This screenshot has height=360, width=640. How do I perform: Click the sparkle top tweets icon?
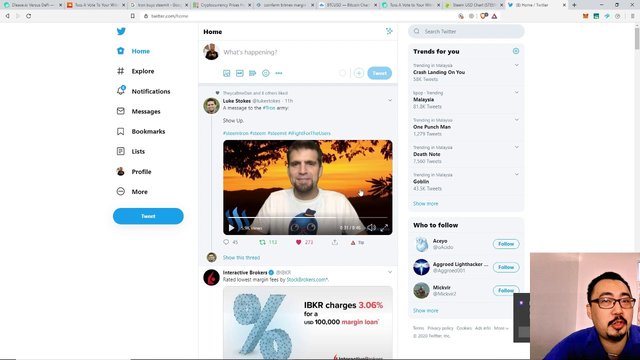point(389,31)
